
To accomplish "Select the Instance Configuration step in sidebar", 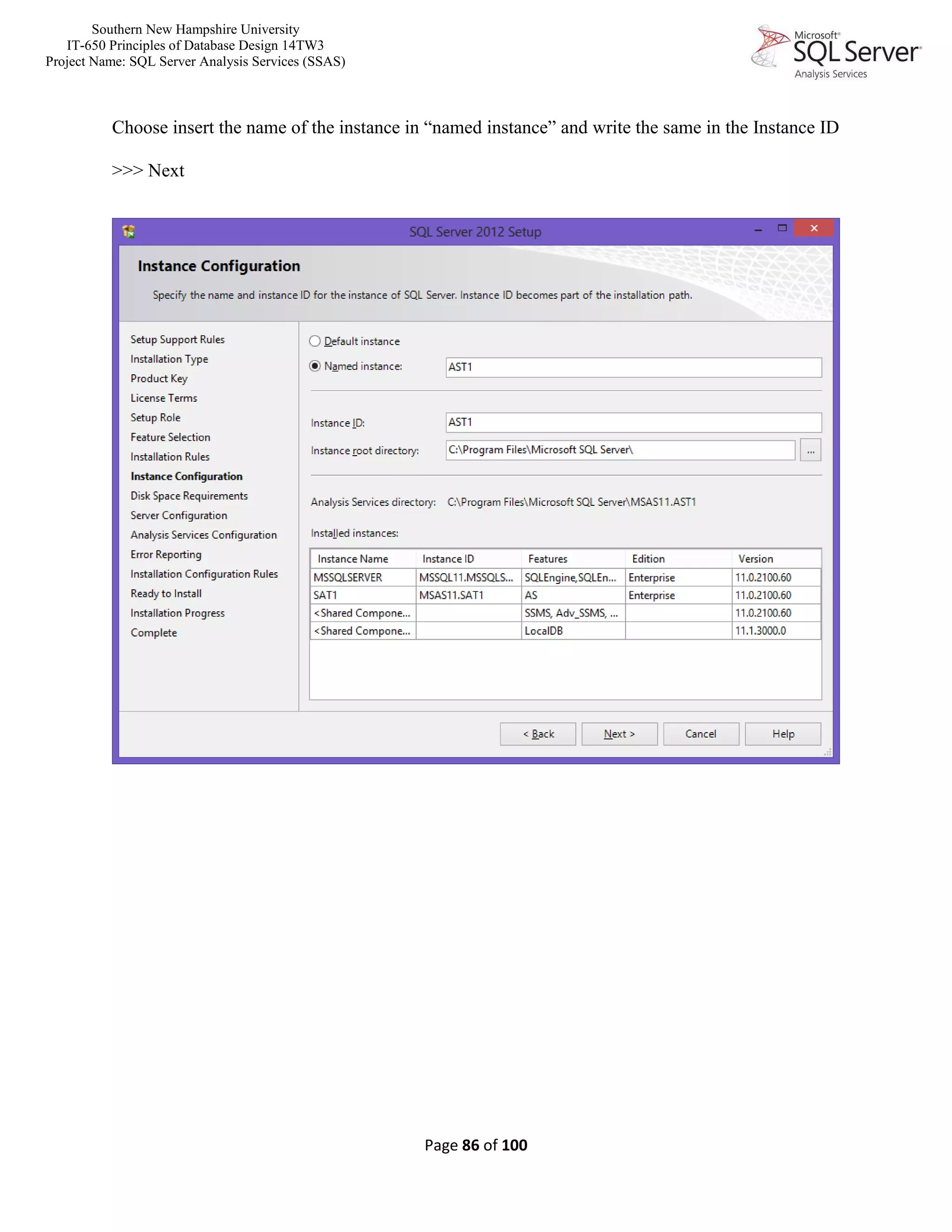I will click(x=187, y=476).
